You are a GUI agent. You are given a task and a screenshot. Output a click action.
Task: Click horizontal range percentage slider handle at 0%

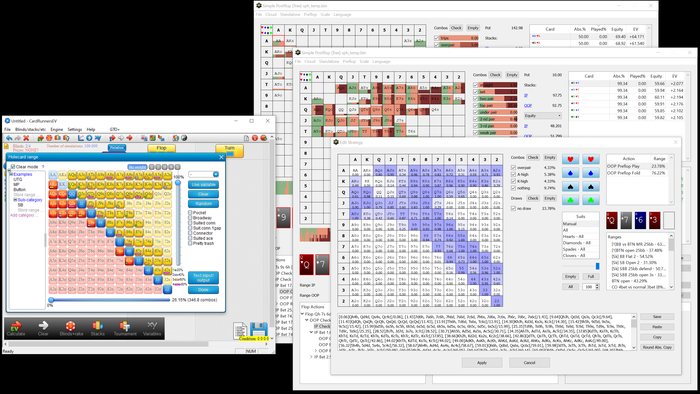point(51,300)
